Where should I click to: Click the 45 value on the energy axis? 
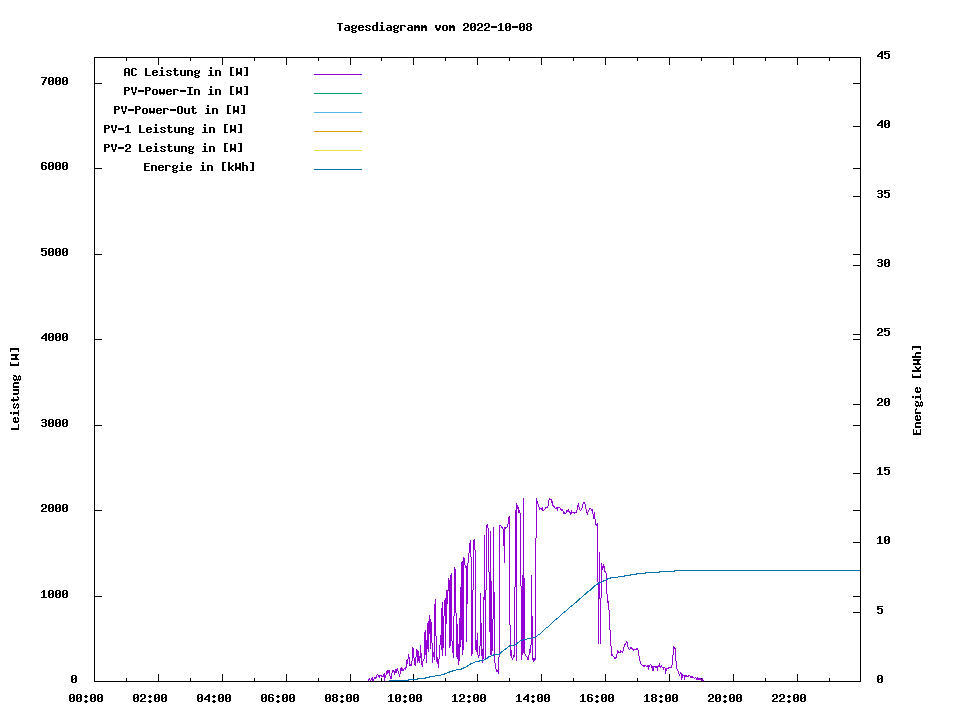883,55
